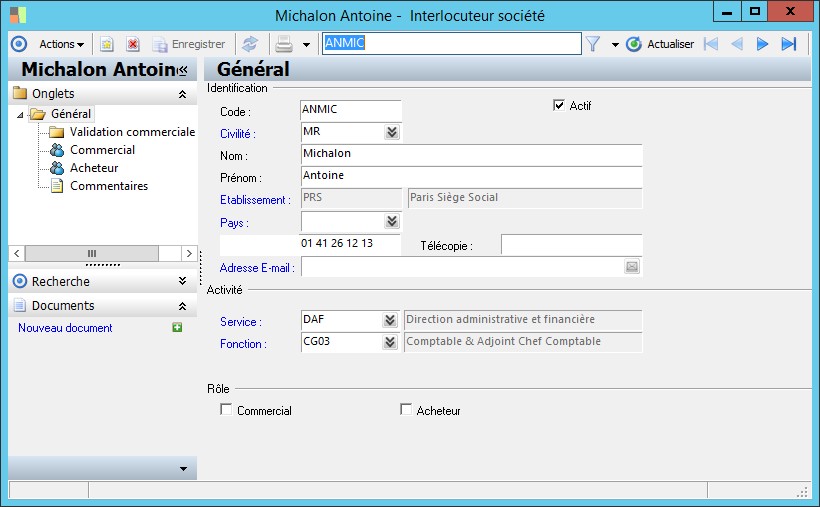Click the Télécopie field

click(572, 244)
